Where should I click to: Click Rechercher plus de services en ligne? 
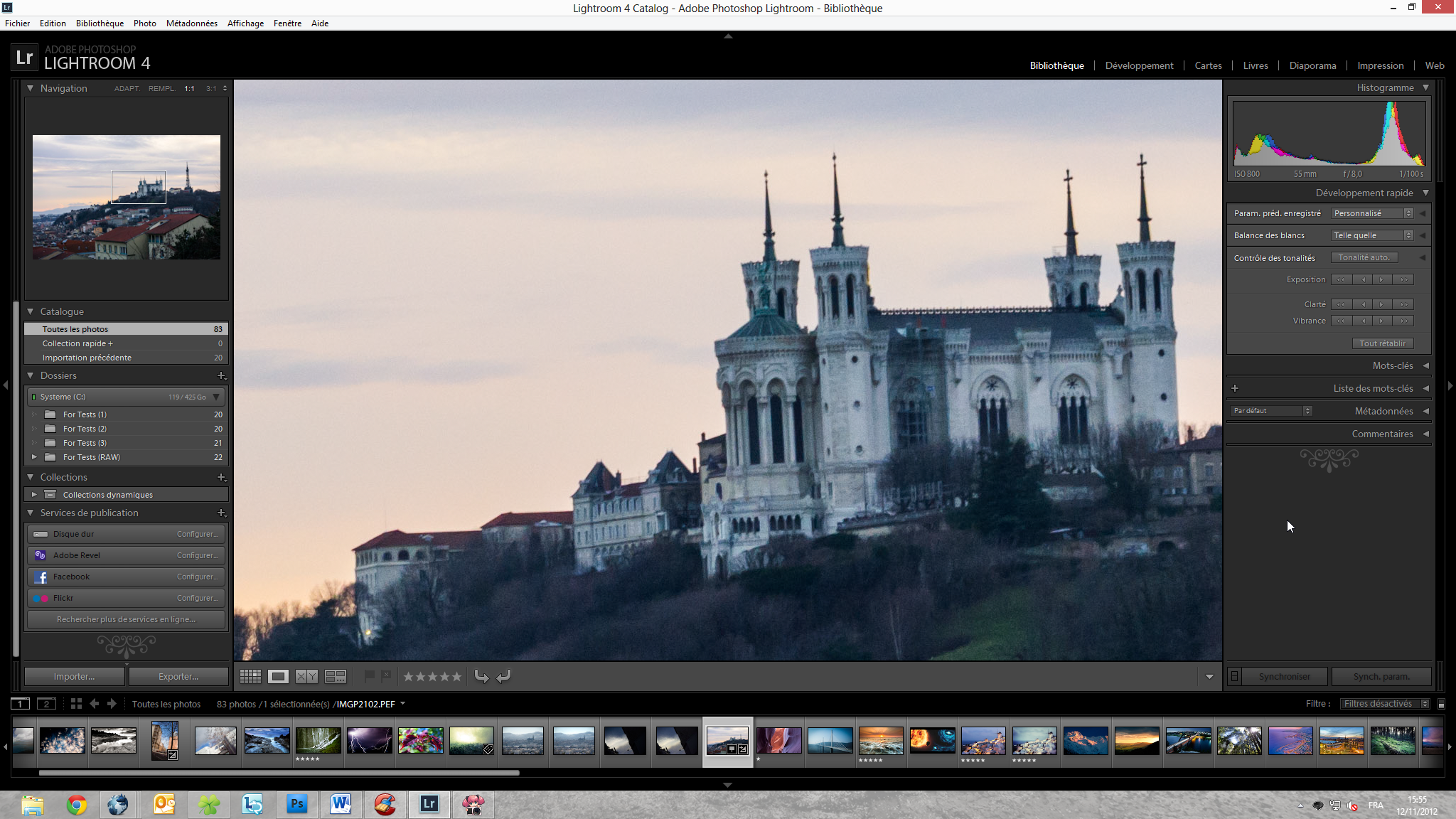126,619
